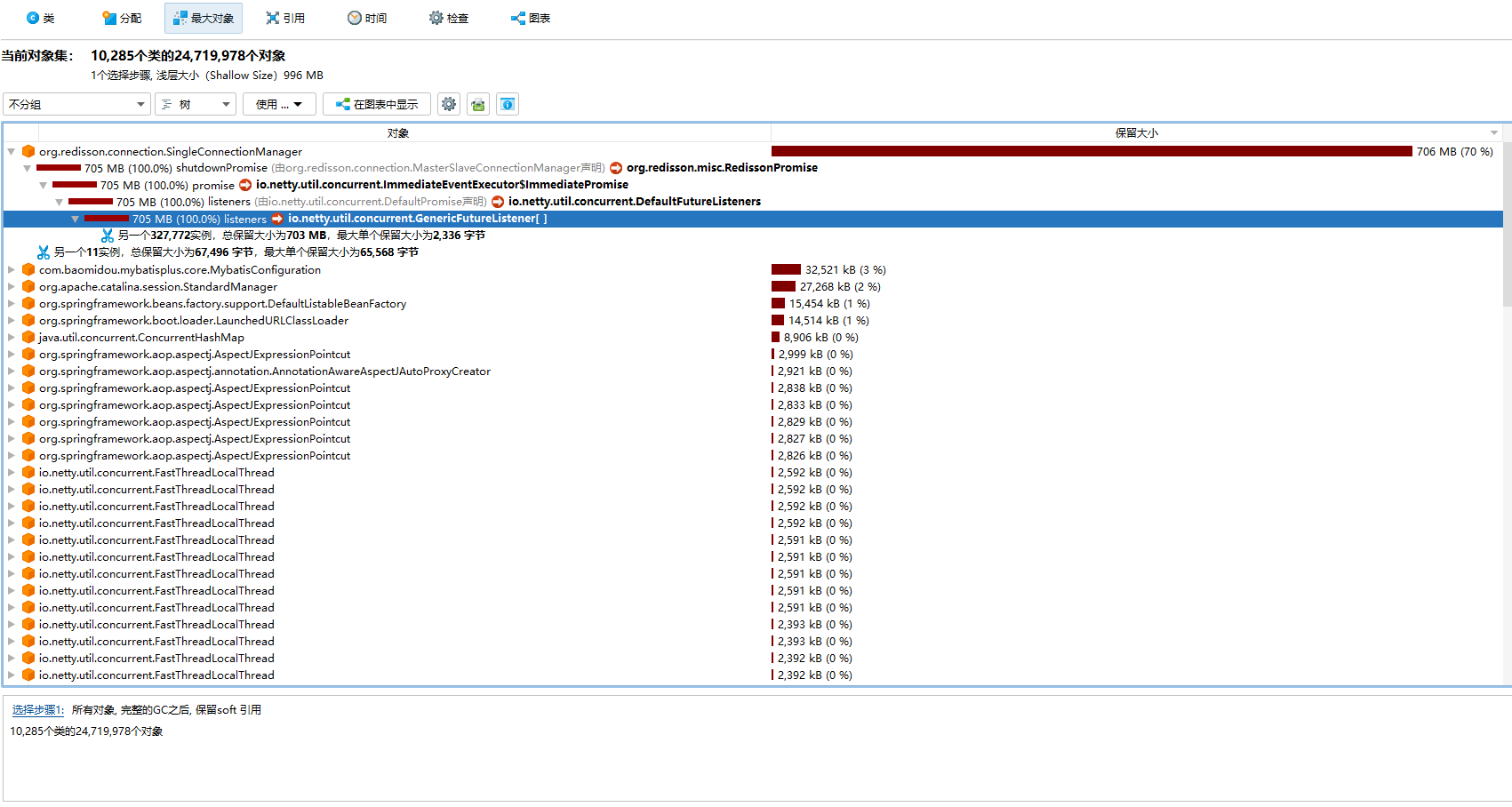Expand the first io.netty.util.concurrent.FastThreadLocalThread node
The height and width of the screenshot is (807, 1512).
point(11,472)
